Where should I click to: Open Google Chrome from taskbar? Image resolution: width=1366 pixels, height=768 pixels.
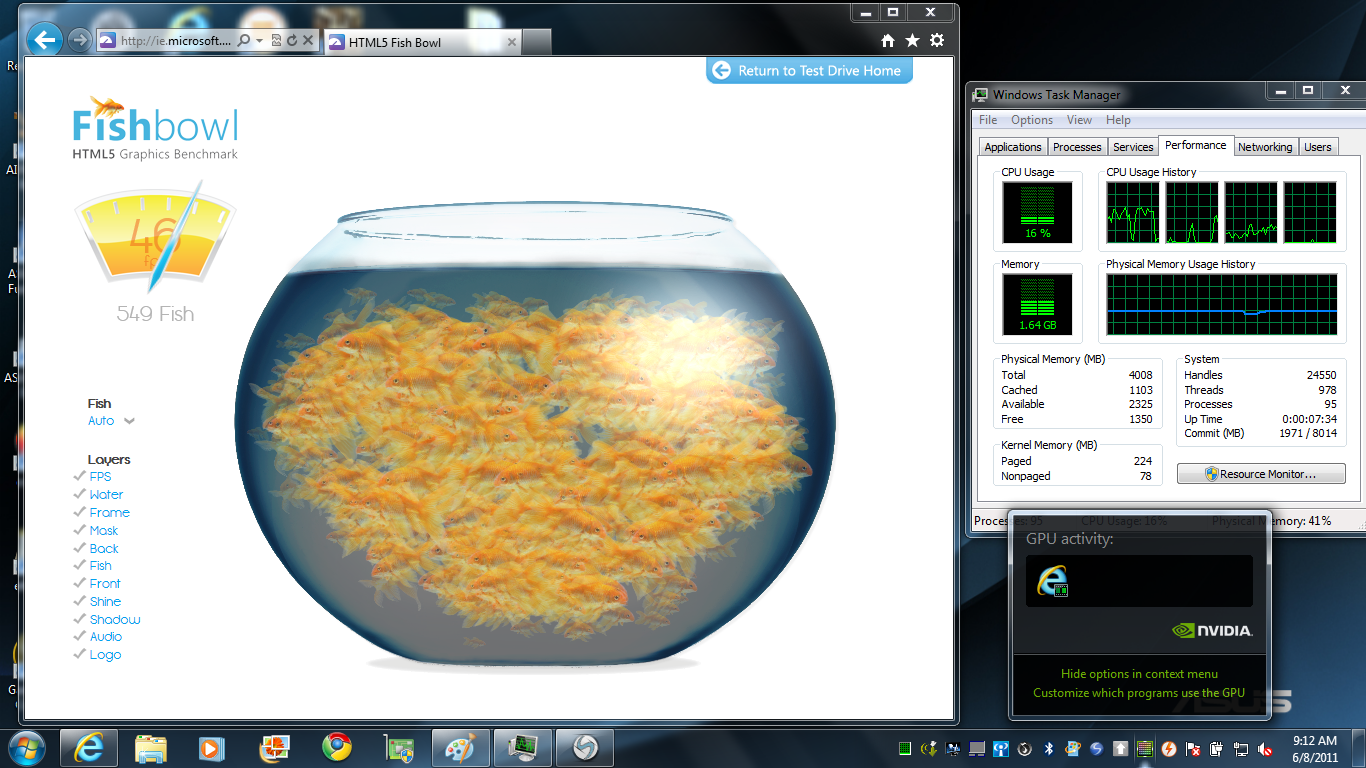tap(336, 748)
